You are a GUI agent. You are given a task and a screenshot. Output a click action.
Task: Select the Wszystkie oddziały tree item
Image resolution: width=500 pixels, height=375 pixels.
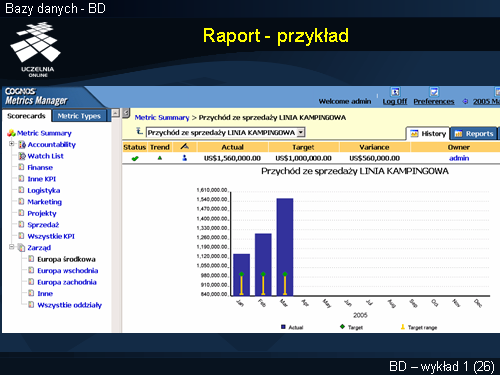click(69, 305)
